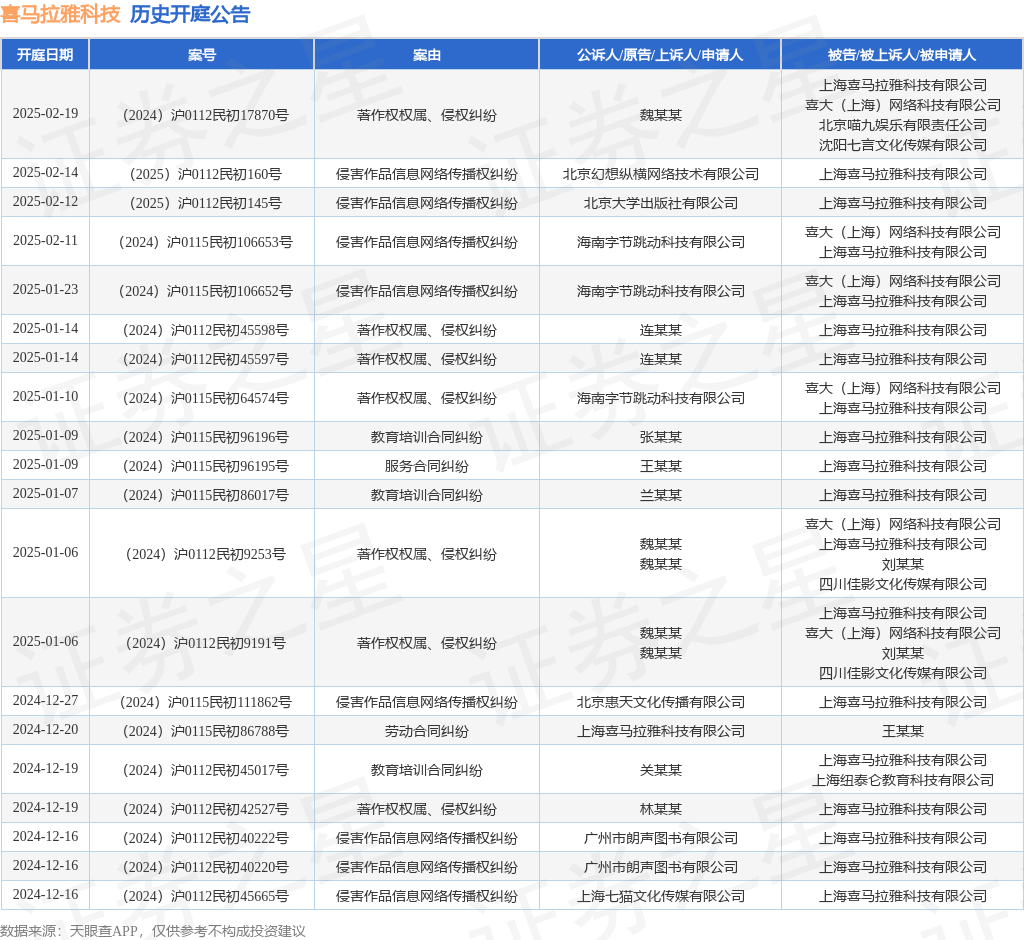Click the 公诉人/原告/上诉人/申请人 column header
This screenshot has height=940, width=1024.
click(x=660, y=55)
